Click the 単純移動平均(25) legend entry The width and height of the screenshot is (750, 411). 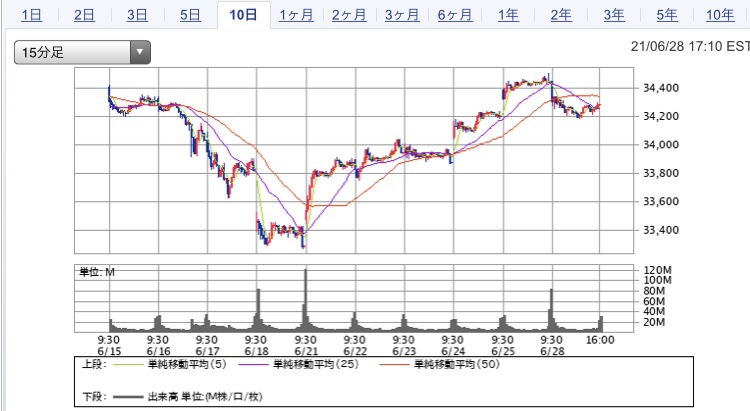pyautogui.click(x=298, y=365)
